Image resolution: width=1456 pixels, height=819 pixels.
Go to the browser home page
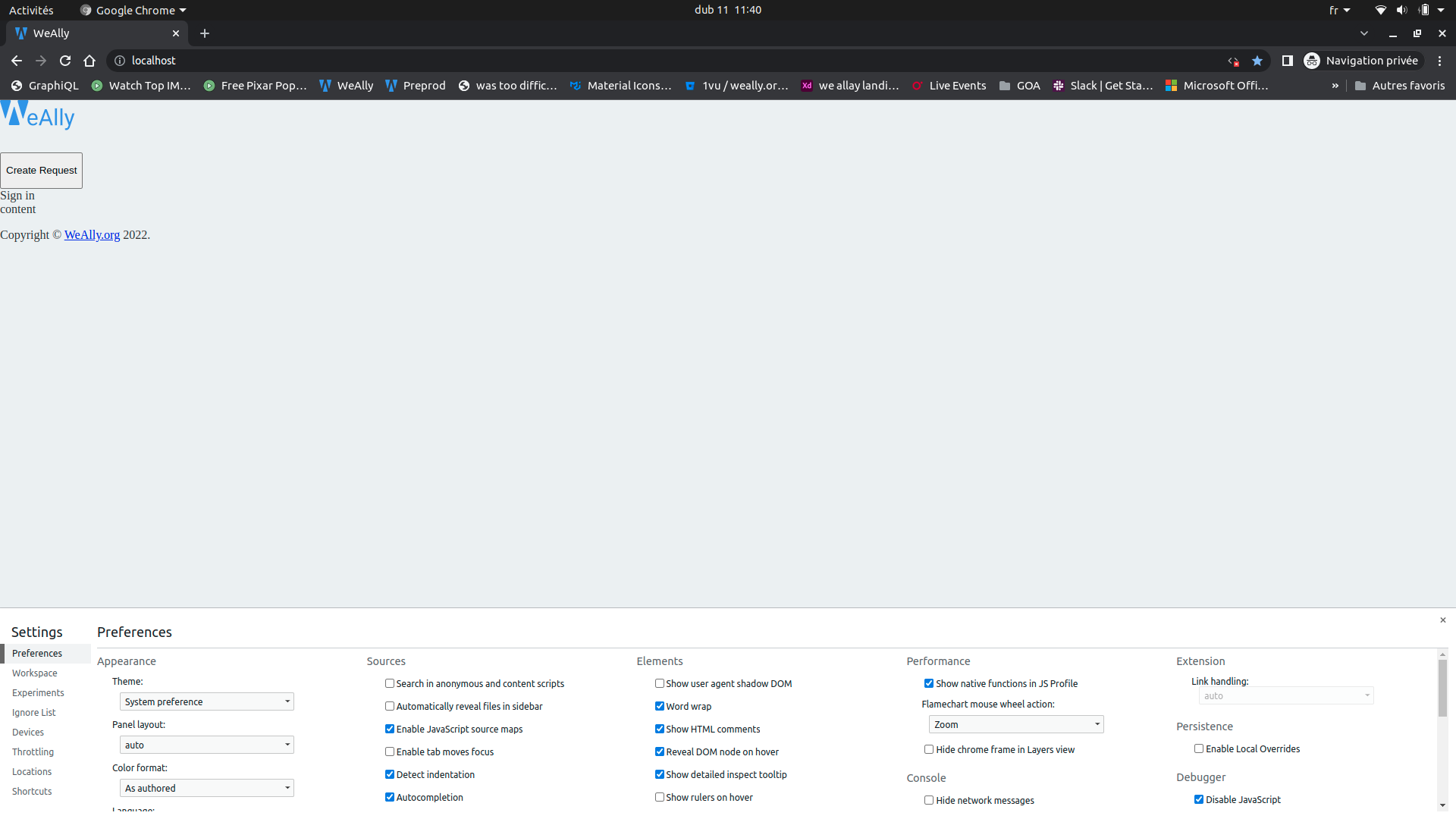coord(89,61)
